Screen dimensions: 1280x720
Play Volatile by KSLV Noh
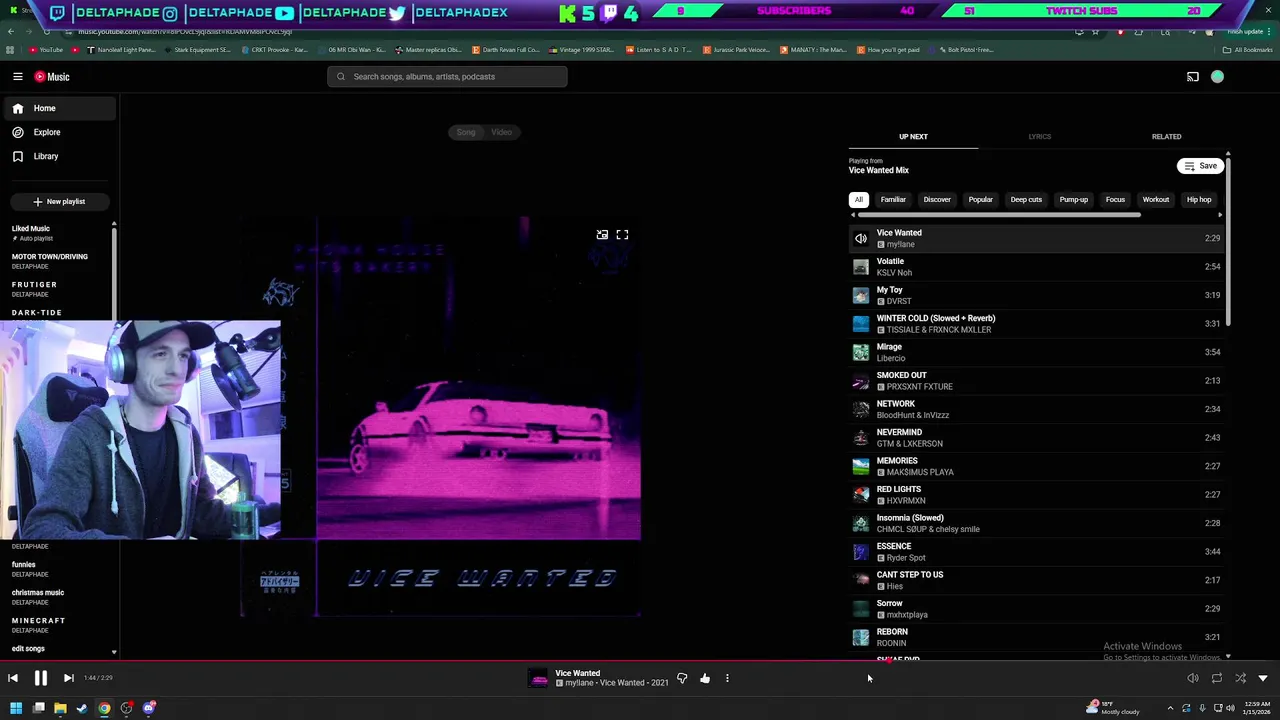pos(1036,267)
